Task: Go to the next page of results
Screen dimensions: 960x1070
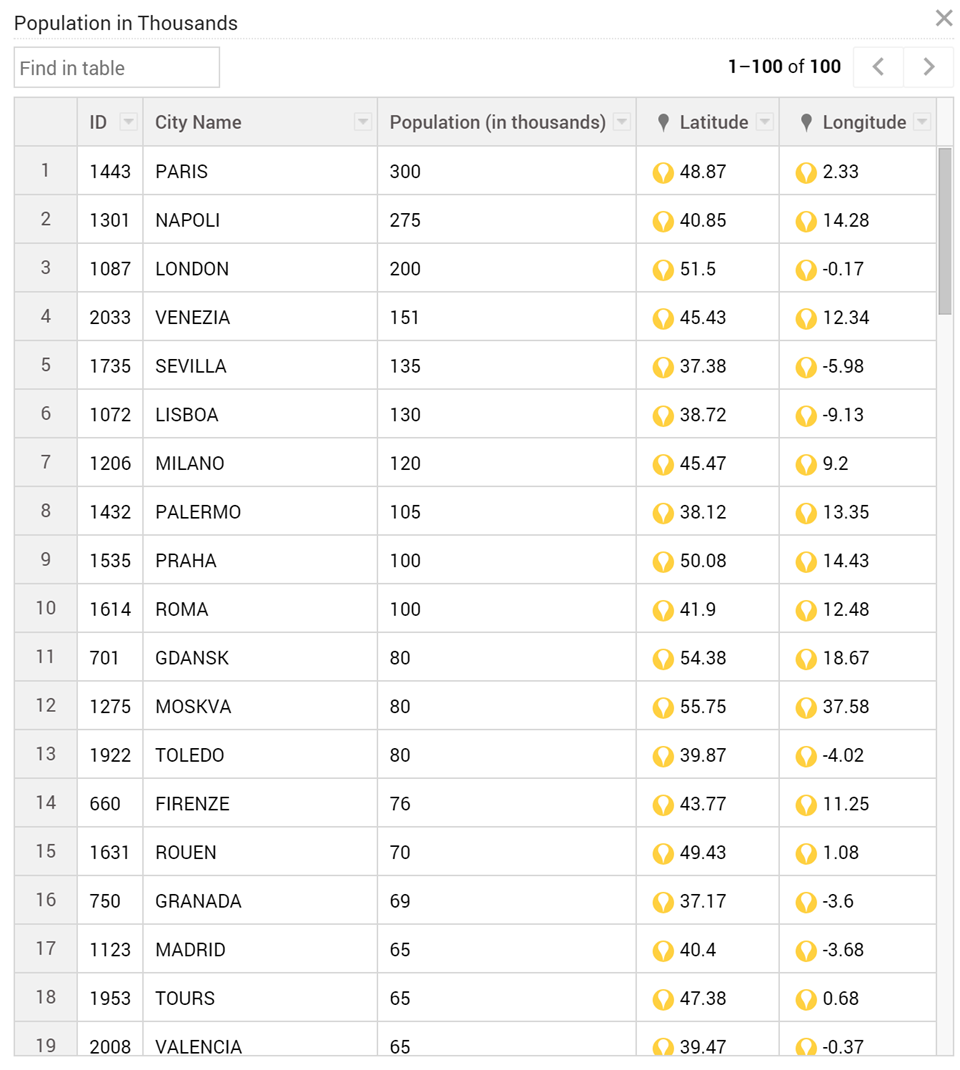Action: pos(928,67)
